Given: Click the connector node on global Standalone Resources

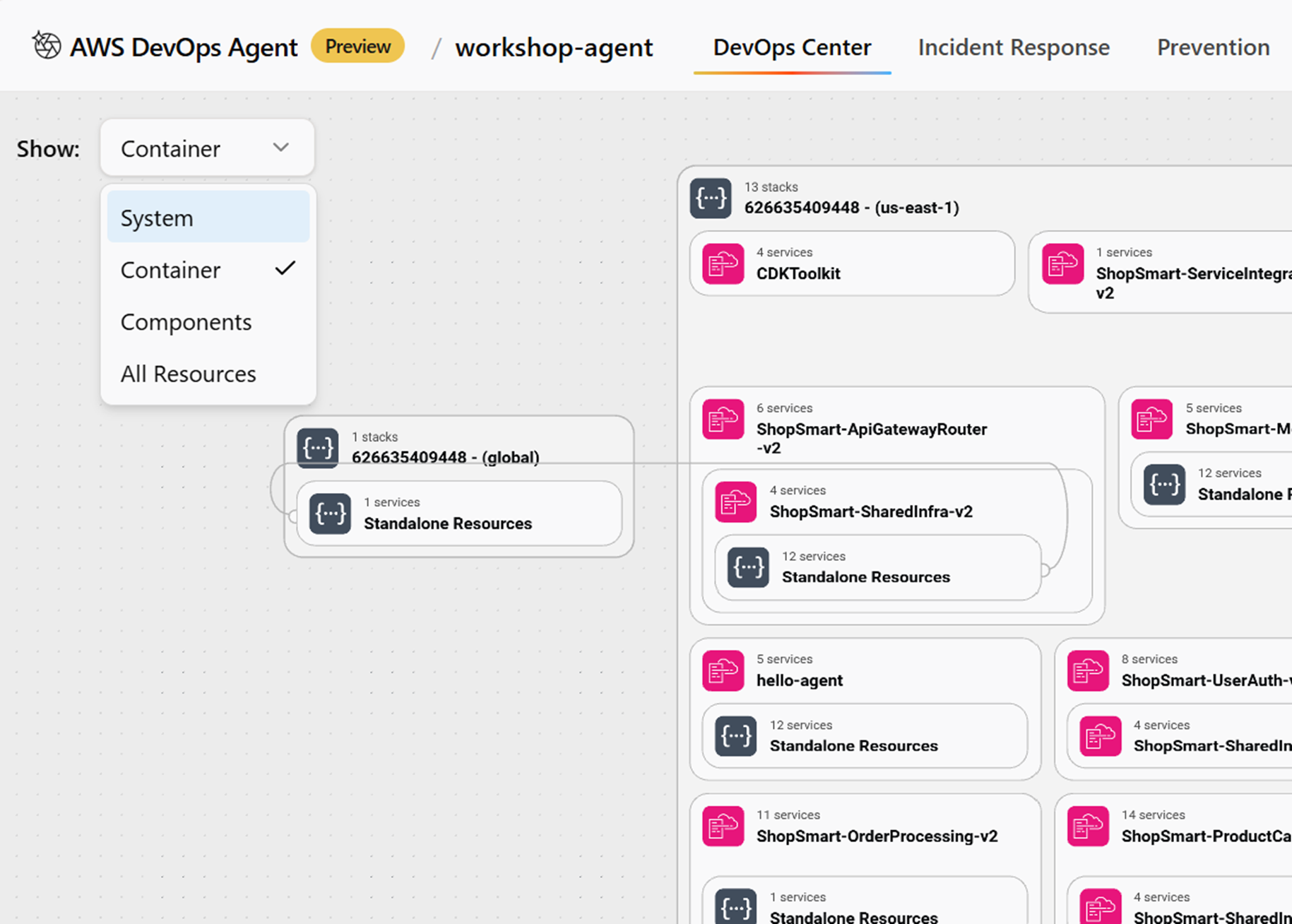Looking at the screenshot, I should pos(293,516).
